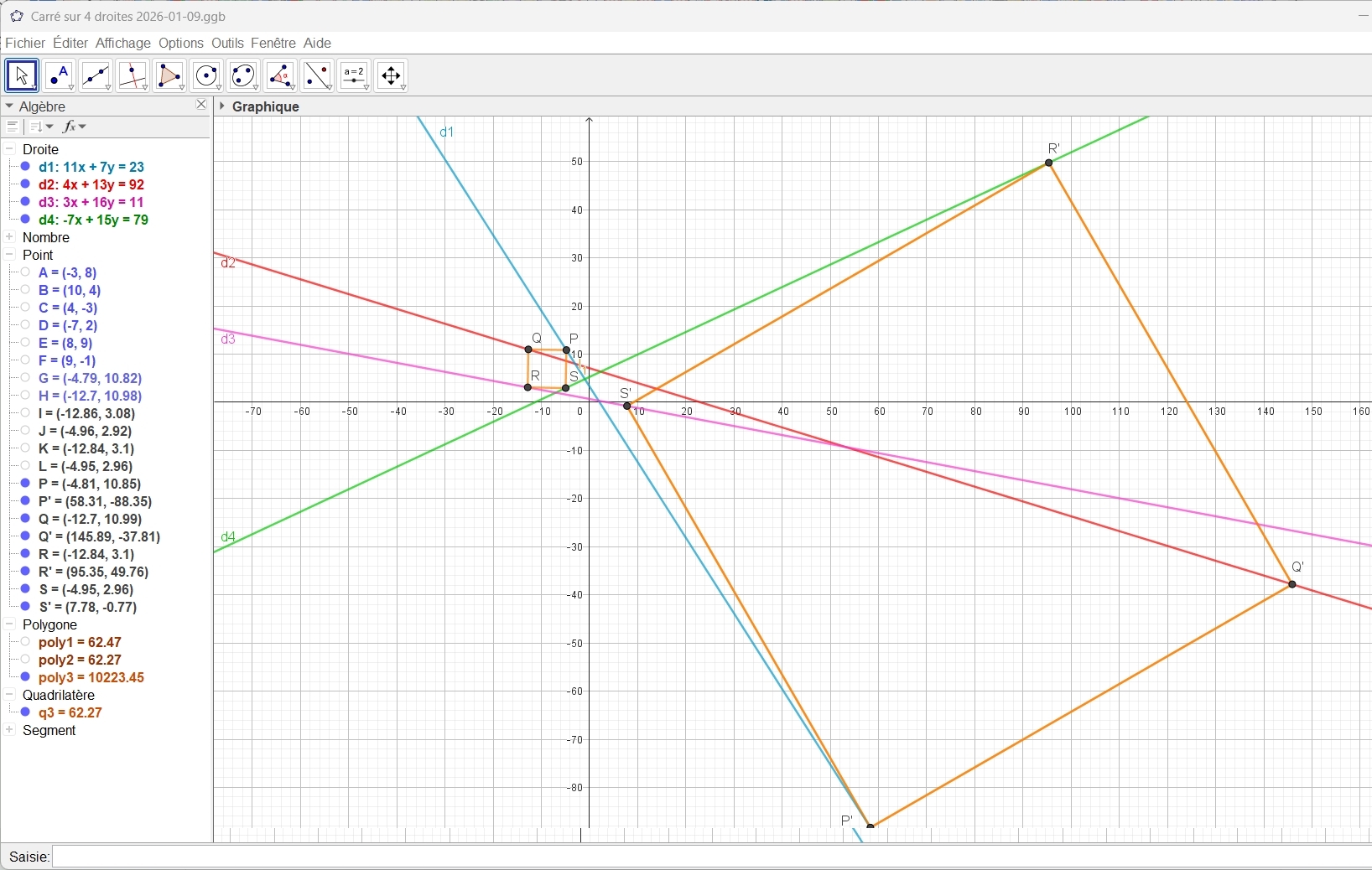1372x870 pixels.
Task: Toggle the Algèbre style bar arrow
Action: coord(9,106)
